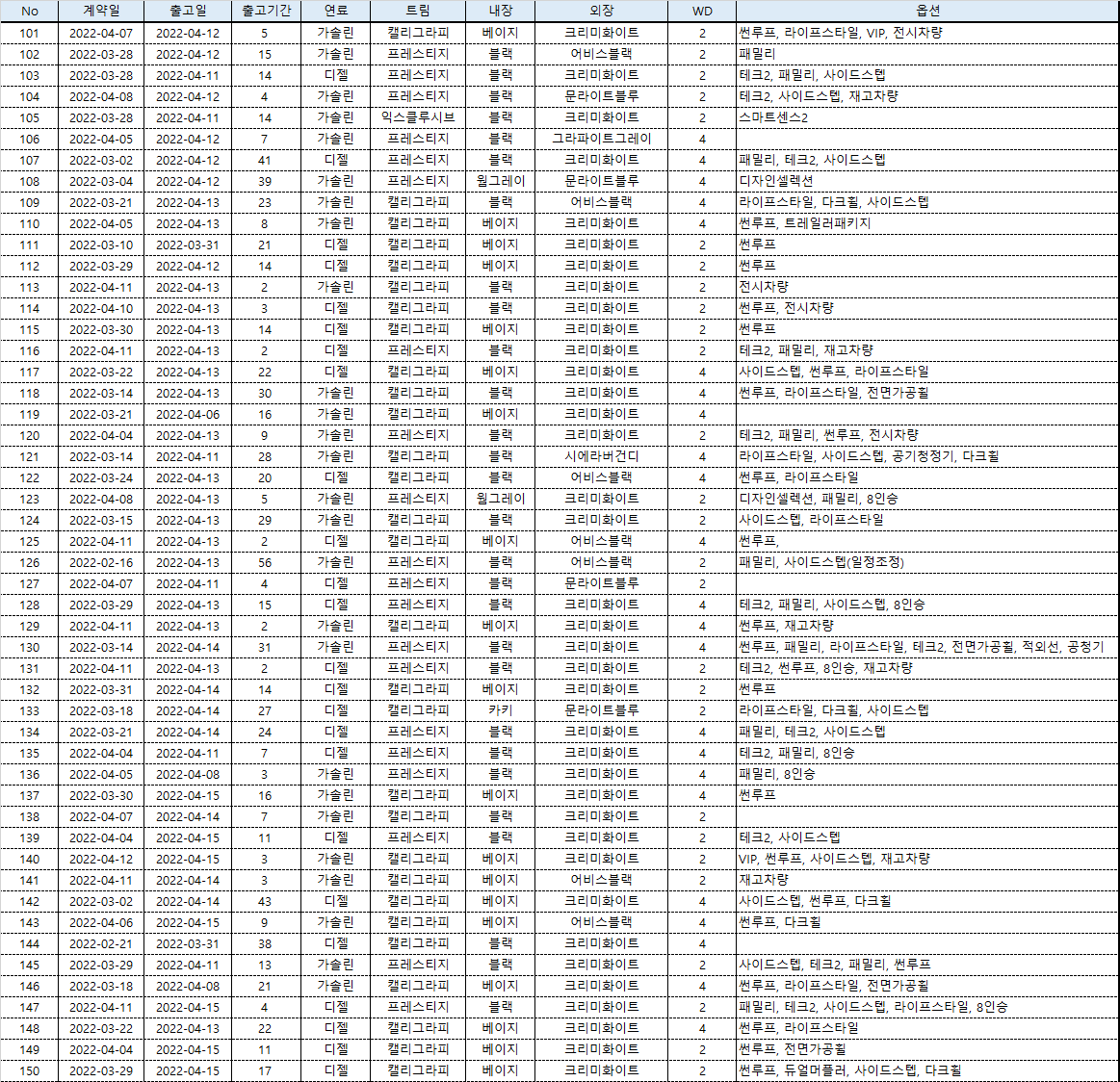Click 문라이트블루 exterior cell in row 127

602,583
